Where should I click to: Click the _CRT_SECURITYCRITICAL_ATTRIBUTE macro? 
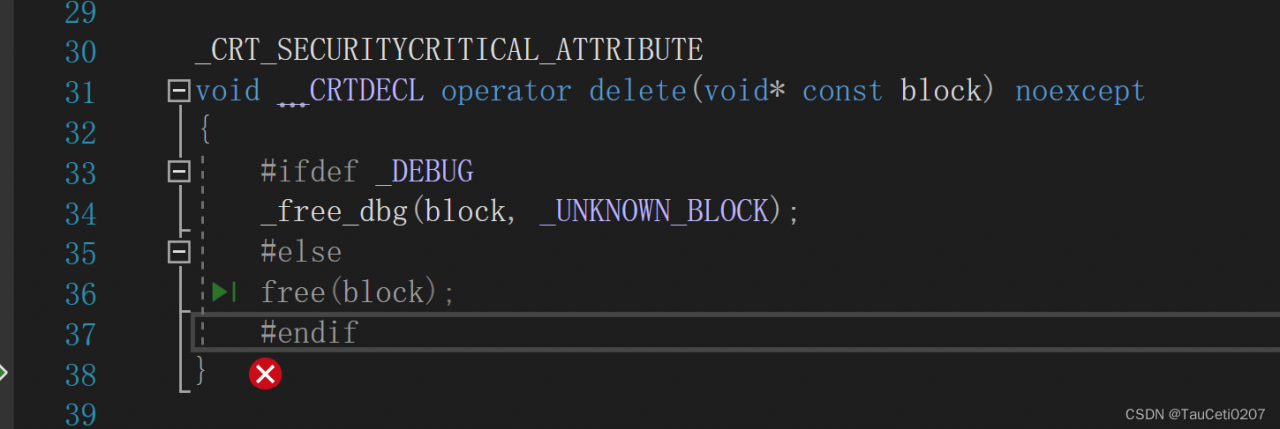click(x=449, y=49)
